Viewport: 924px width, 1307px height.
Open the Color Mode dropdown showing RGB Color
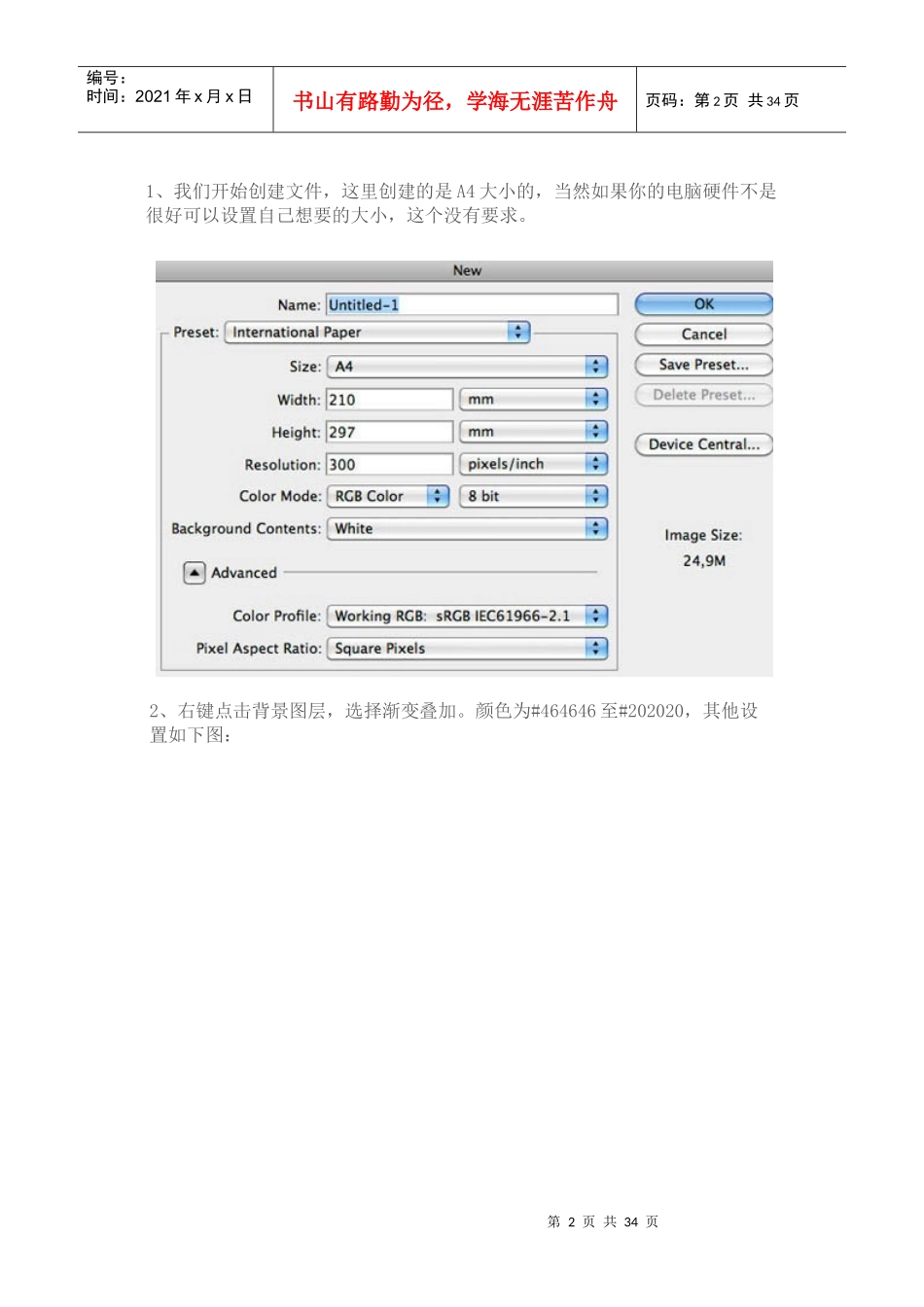[388, 496]
